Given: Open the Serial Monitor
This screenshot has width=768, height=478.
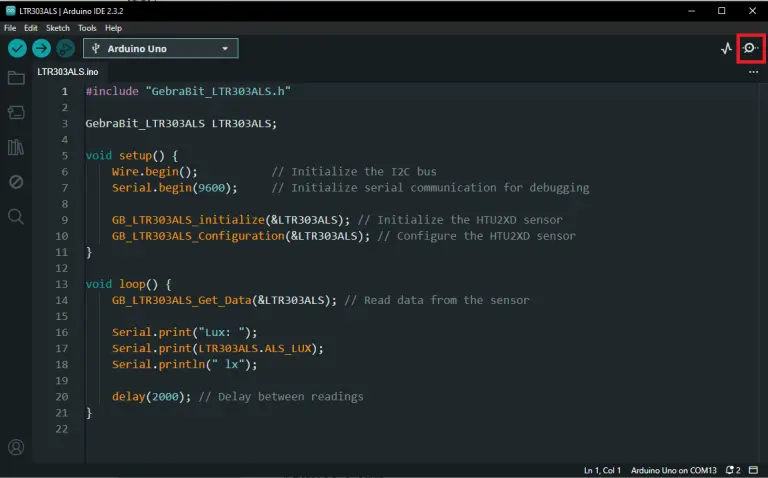Looking at the screenshot, I should [x=750, y=48].
